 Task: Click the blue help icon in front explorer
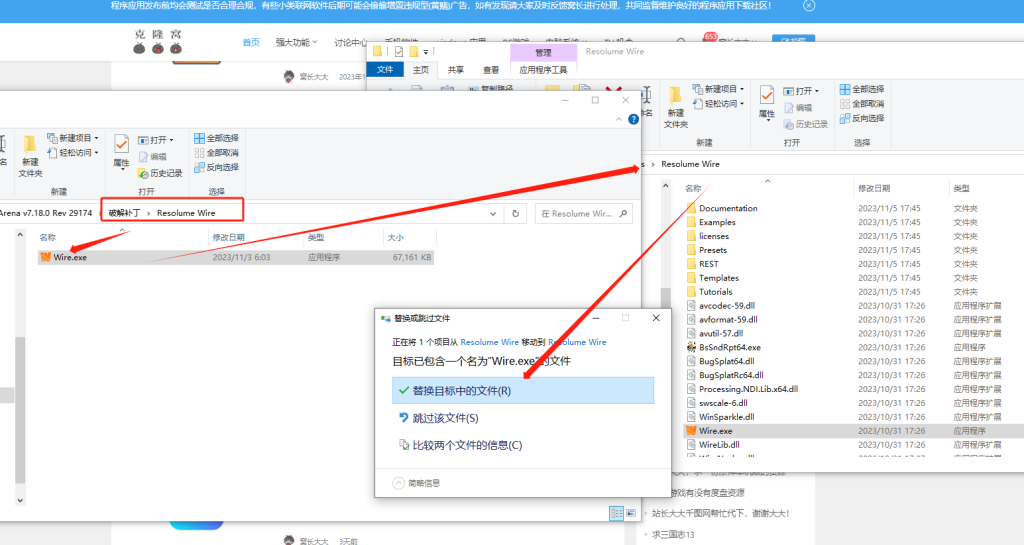pos(633,119)
